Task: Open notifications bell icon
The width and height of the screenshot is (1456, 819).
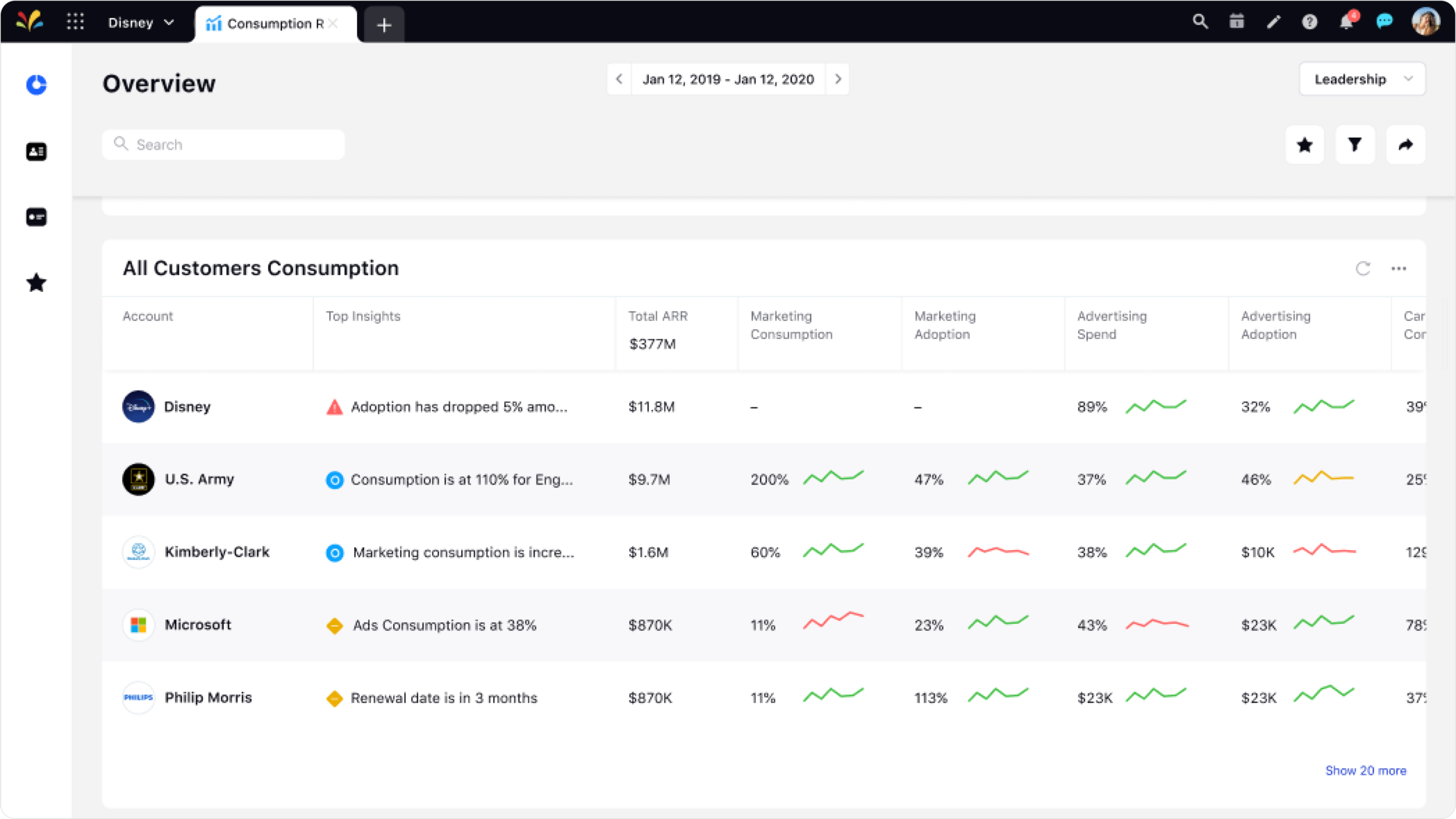Action: (x=1347, y=22)
